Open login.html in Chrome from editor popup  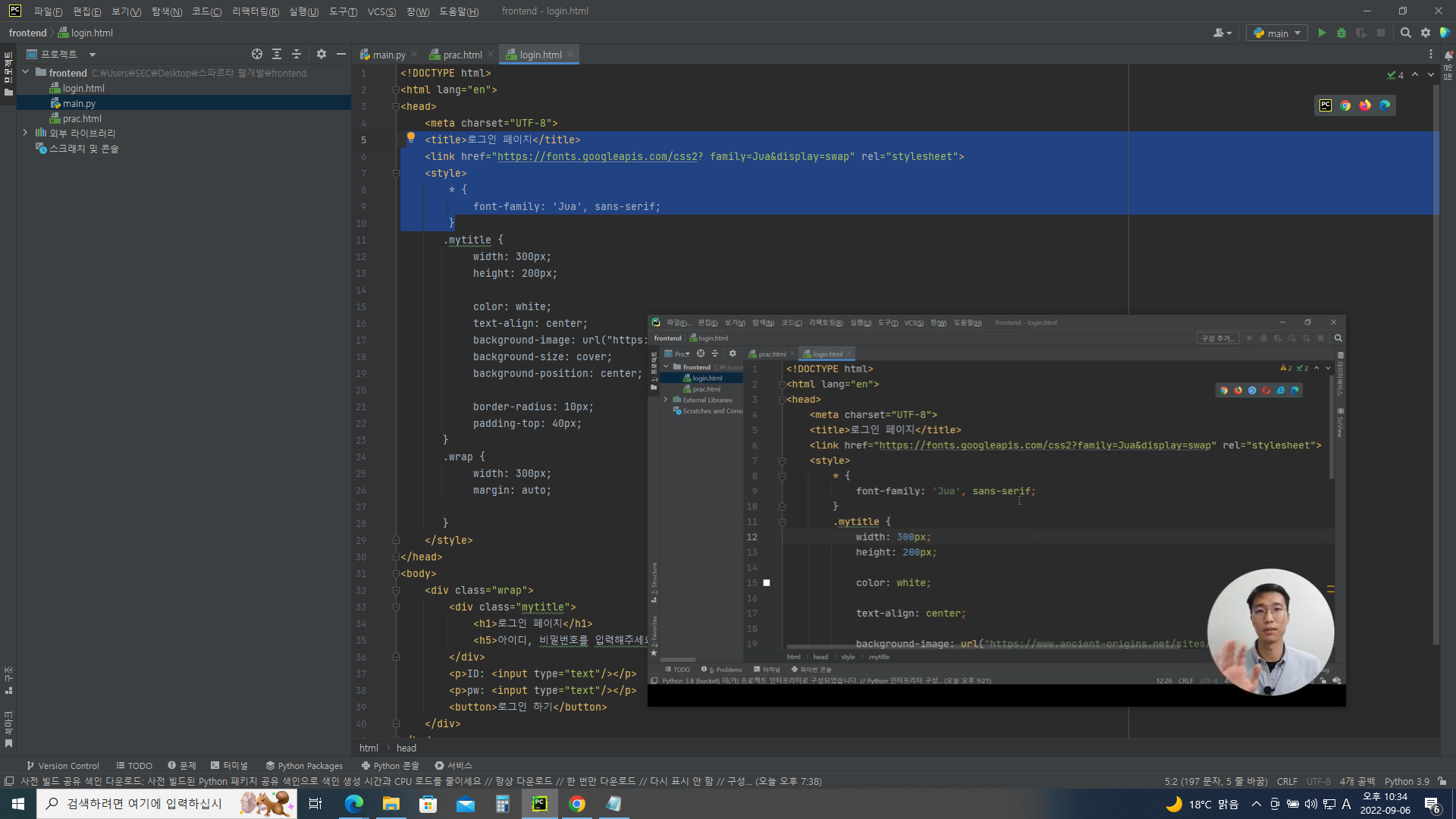coord(1345,105)
